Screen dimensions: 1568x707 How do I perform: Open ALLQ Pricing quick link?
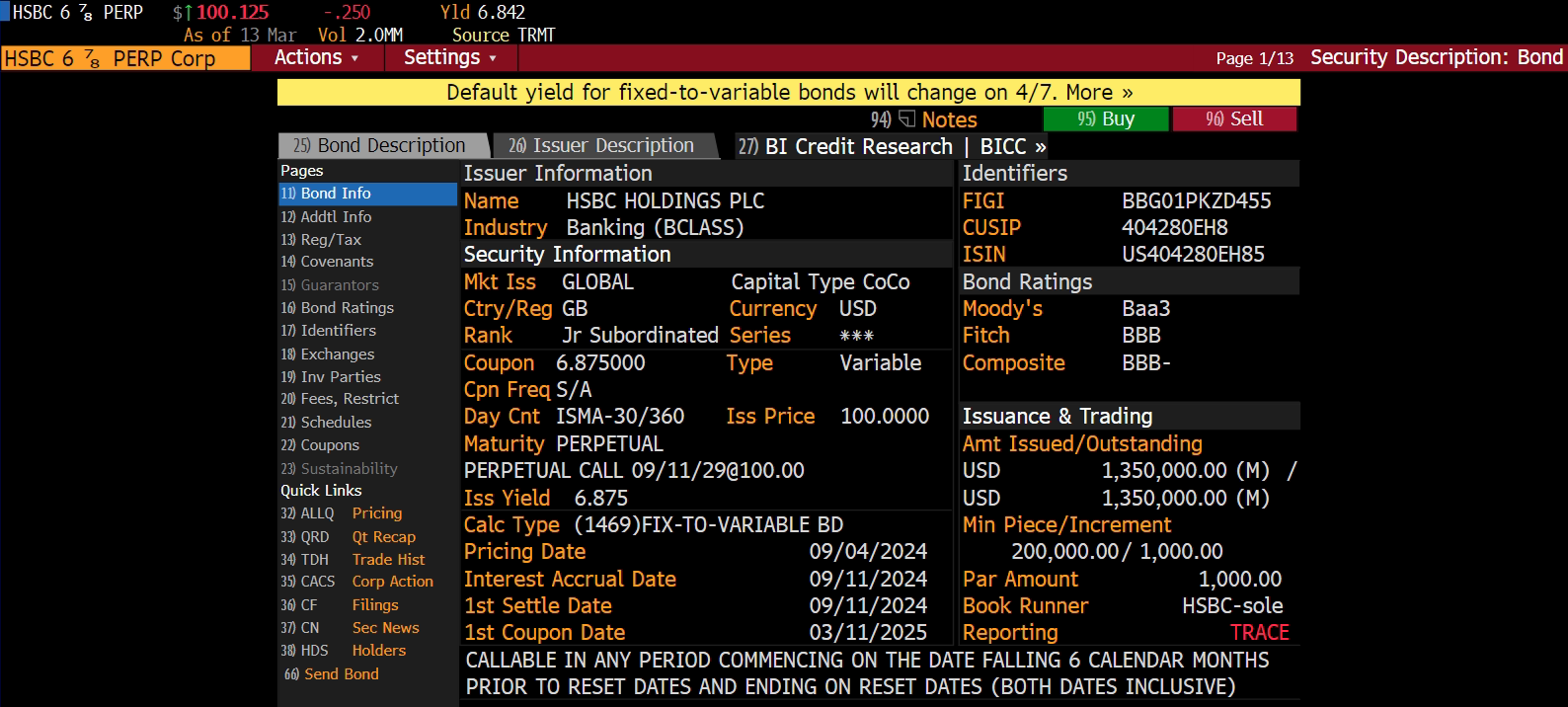(x=342, y=513)
